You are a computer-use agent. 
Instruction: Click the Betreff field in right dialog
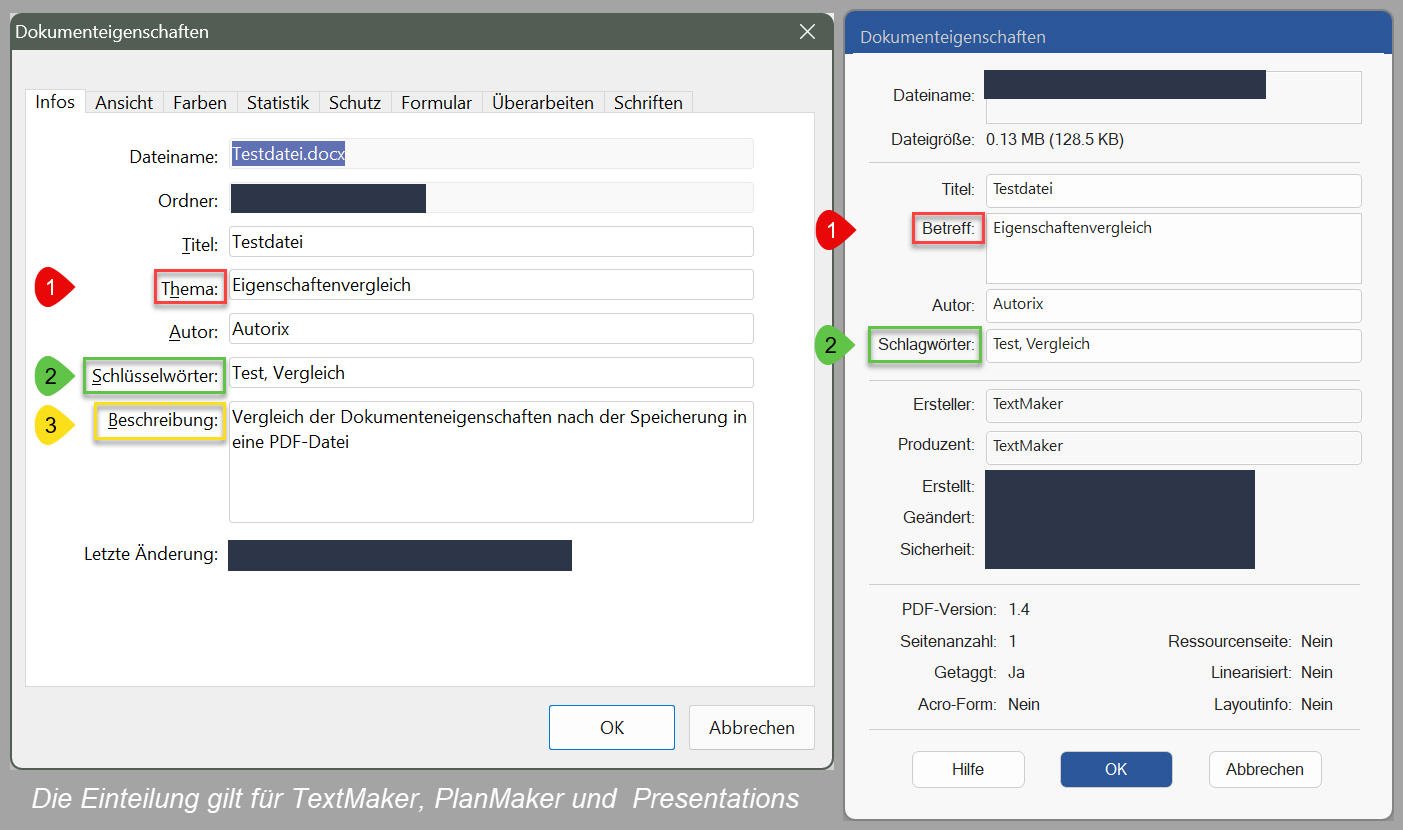pos(1174,248)
